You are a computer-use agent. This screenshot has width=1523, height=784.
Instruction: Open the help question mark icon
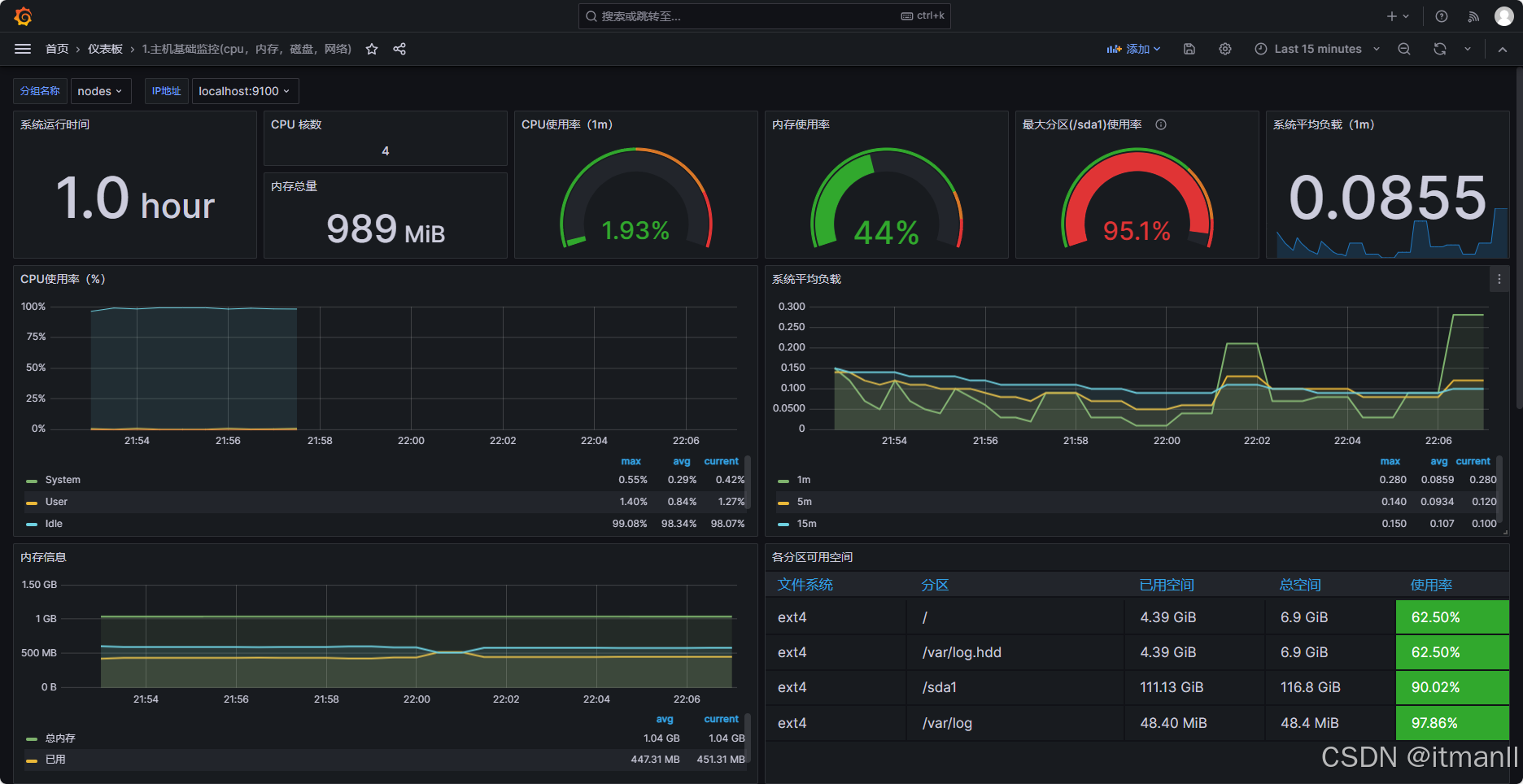coord(1442,16)
